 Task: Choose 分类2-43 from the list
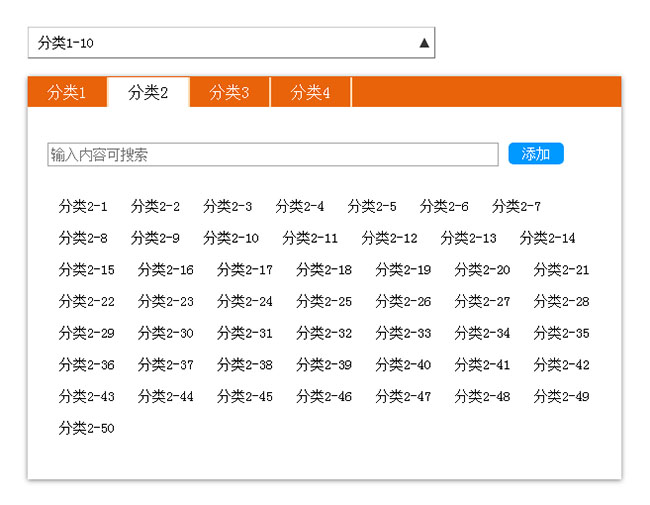click(x=87, y=397)
